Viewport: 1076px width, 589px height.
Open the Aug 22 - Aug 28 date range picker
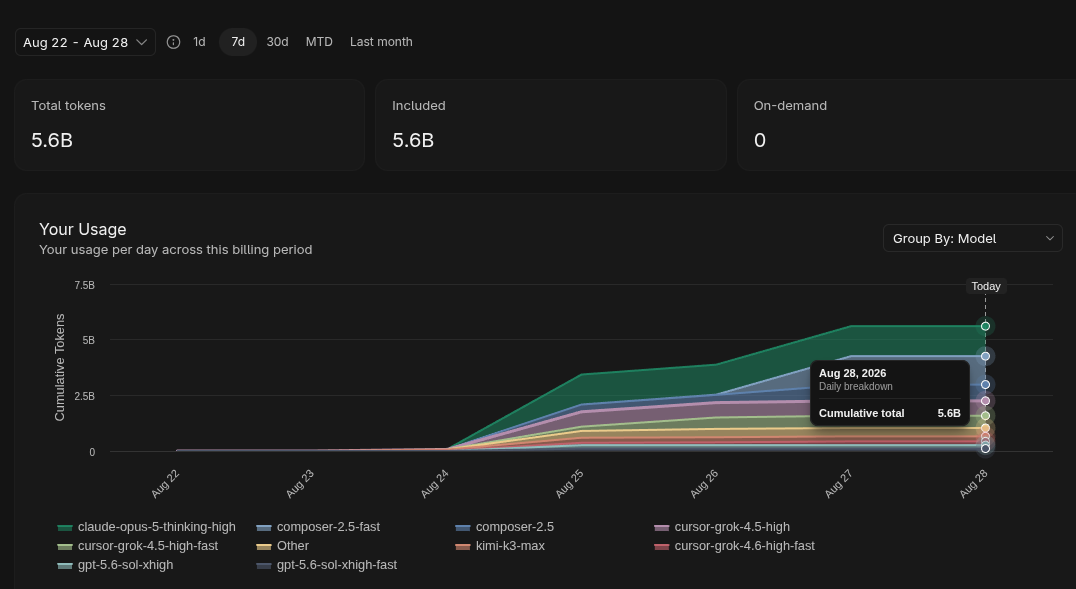coord(85,42)
